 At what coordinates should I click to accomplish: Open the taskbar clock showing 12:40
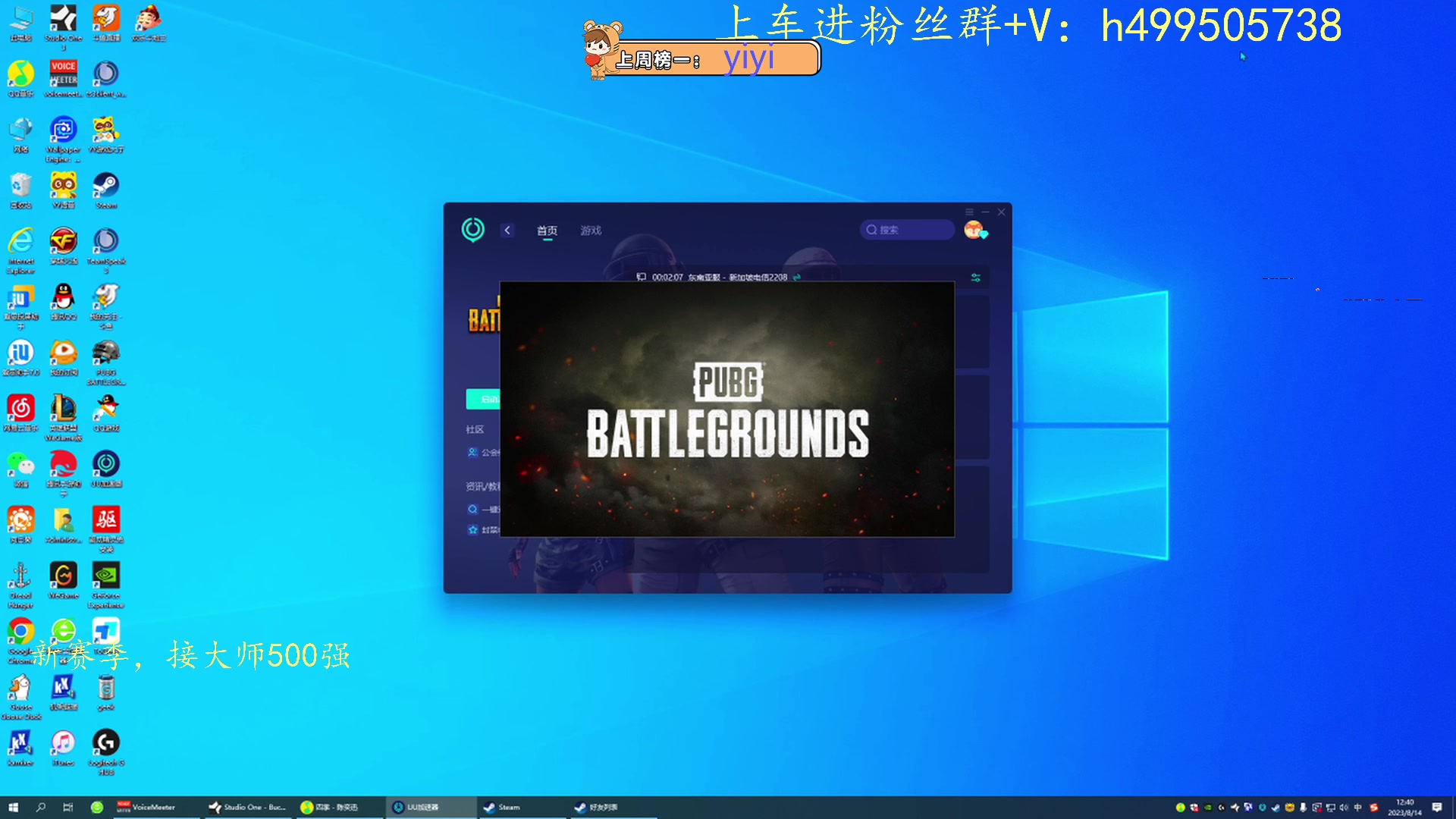[1404, 808]
